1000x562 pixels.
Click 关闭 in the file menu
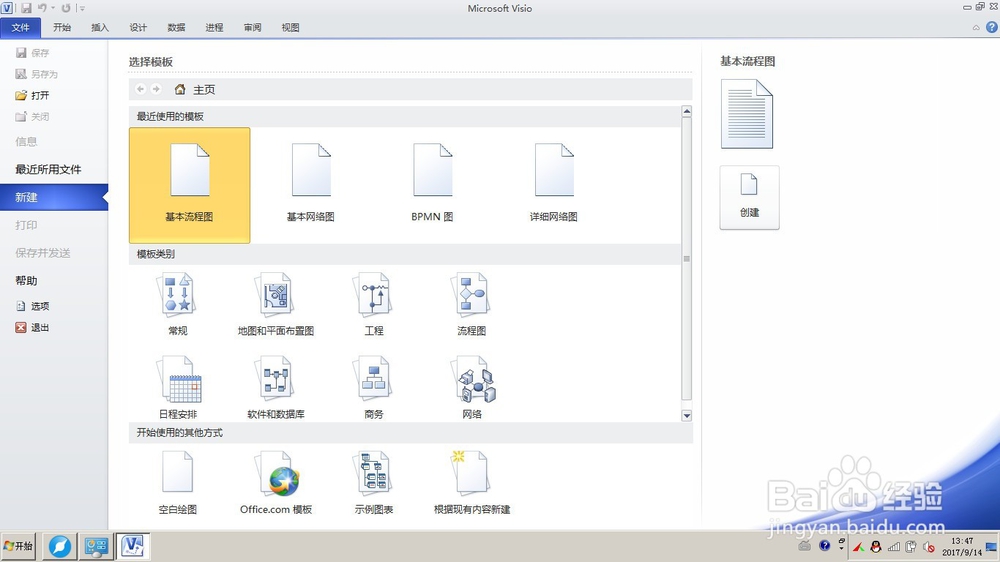coord(33,117)
